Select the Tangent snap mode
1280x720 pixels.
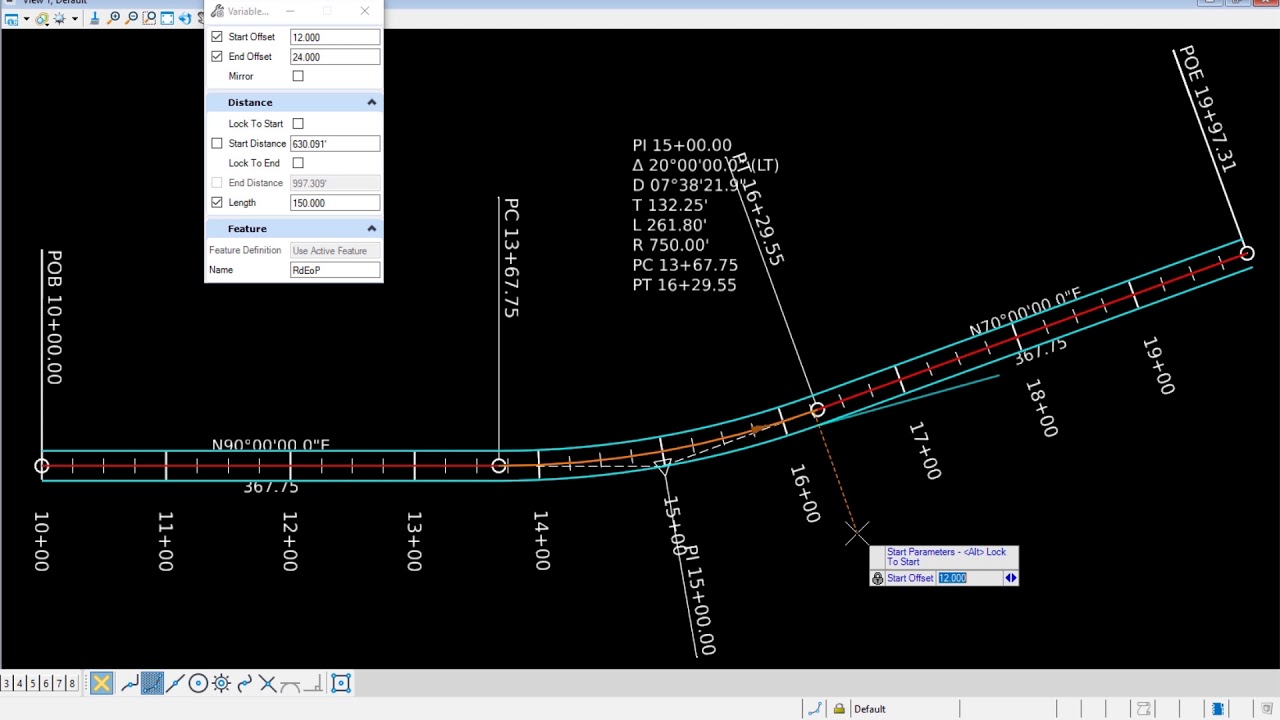tap(290, 684)
